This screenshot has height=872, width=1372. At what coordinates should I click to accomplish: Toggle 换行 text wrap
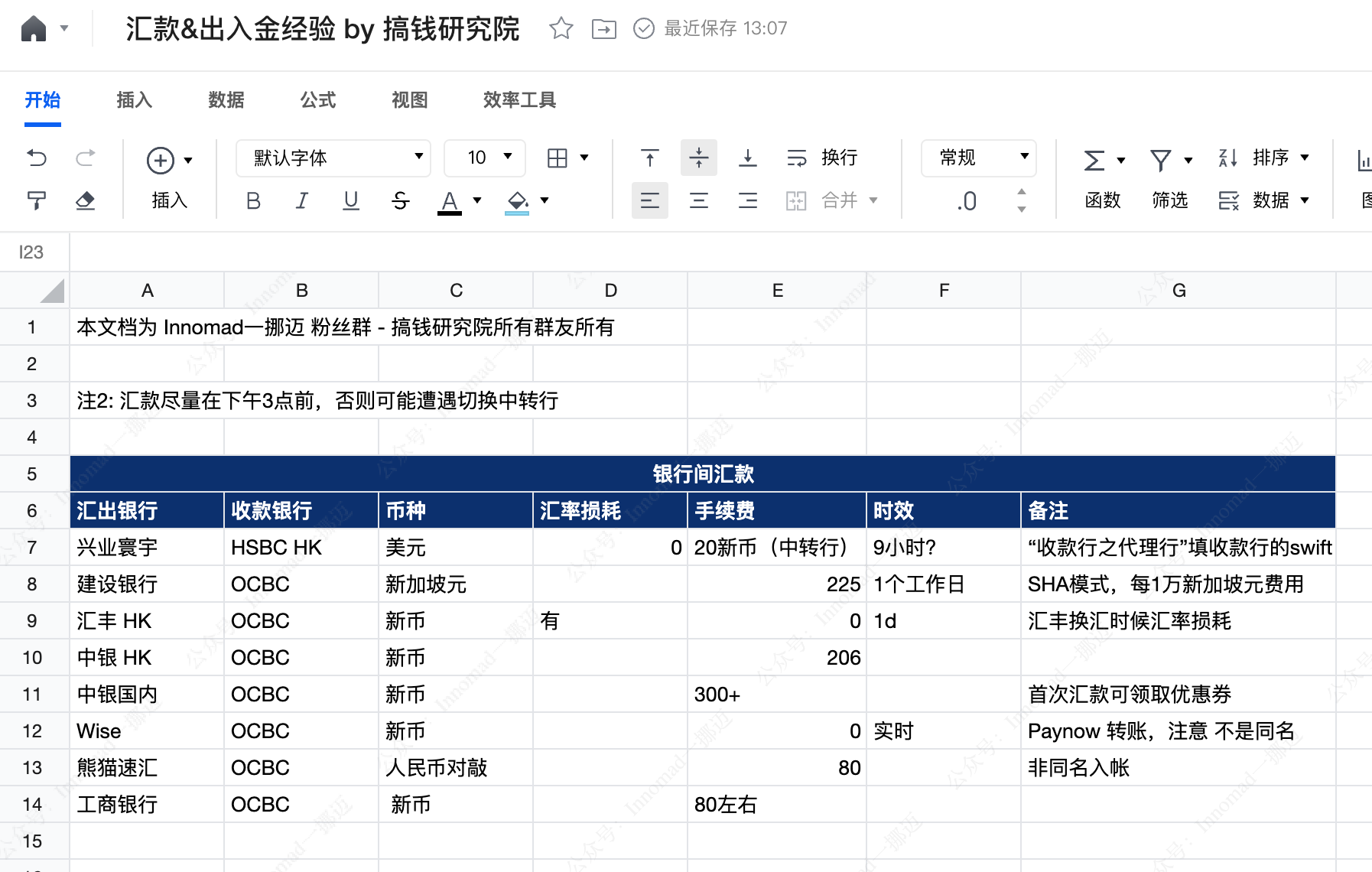(x=822, y=158)
